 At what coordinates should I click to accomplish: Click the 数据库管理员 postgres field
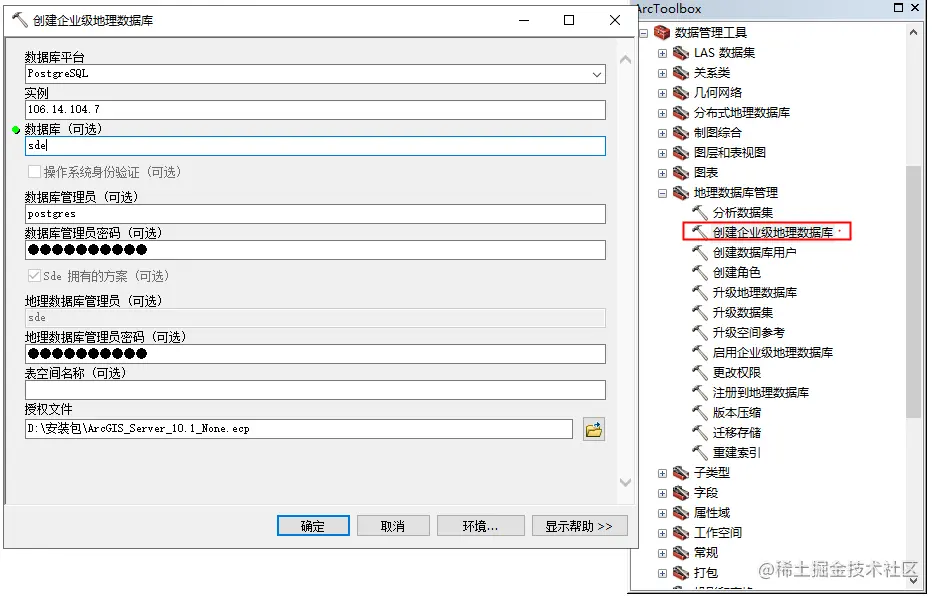tap(315, 214)
